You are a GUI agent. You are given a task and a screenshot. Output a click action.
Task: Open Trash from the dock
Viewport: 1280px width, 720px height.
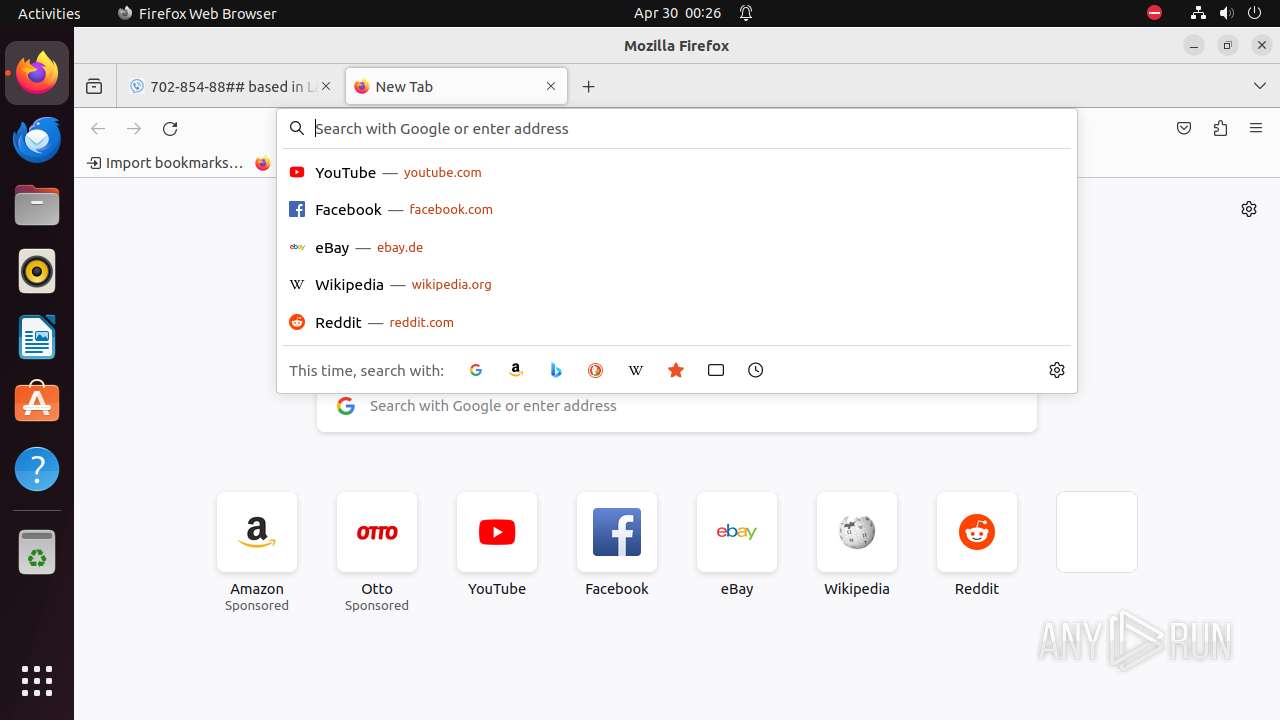[x=37, y=552]
